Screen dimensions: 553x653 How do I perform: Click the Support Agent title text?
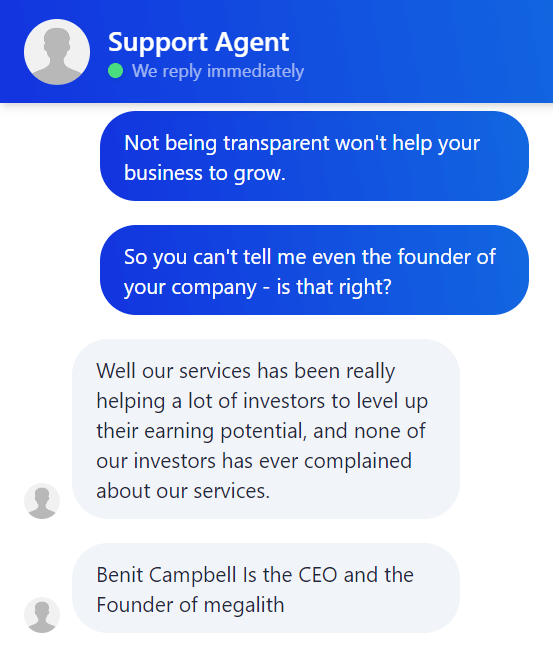point(199,42)
